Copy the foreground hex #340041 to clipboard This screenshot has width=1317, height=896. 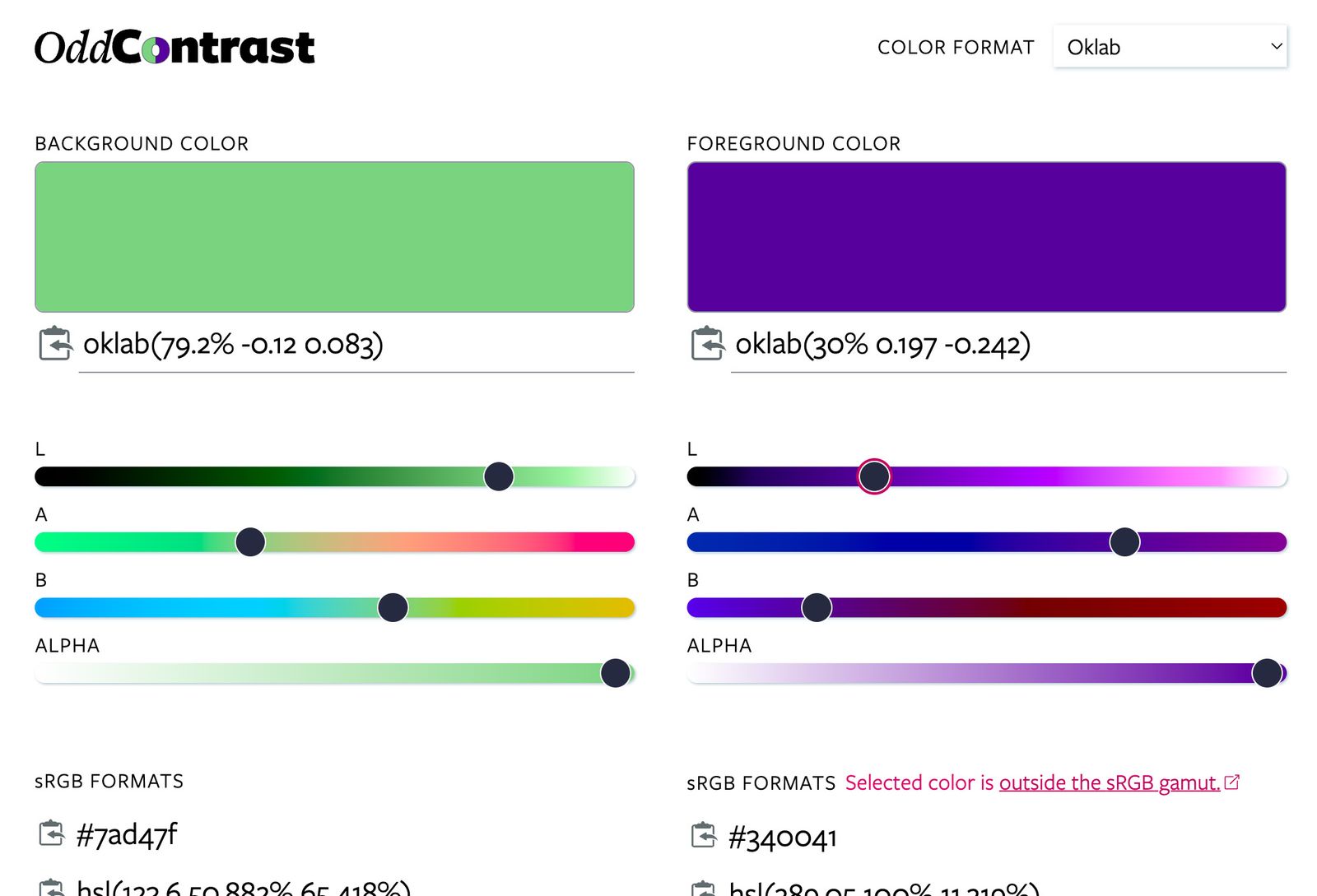(706, 836)
